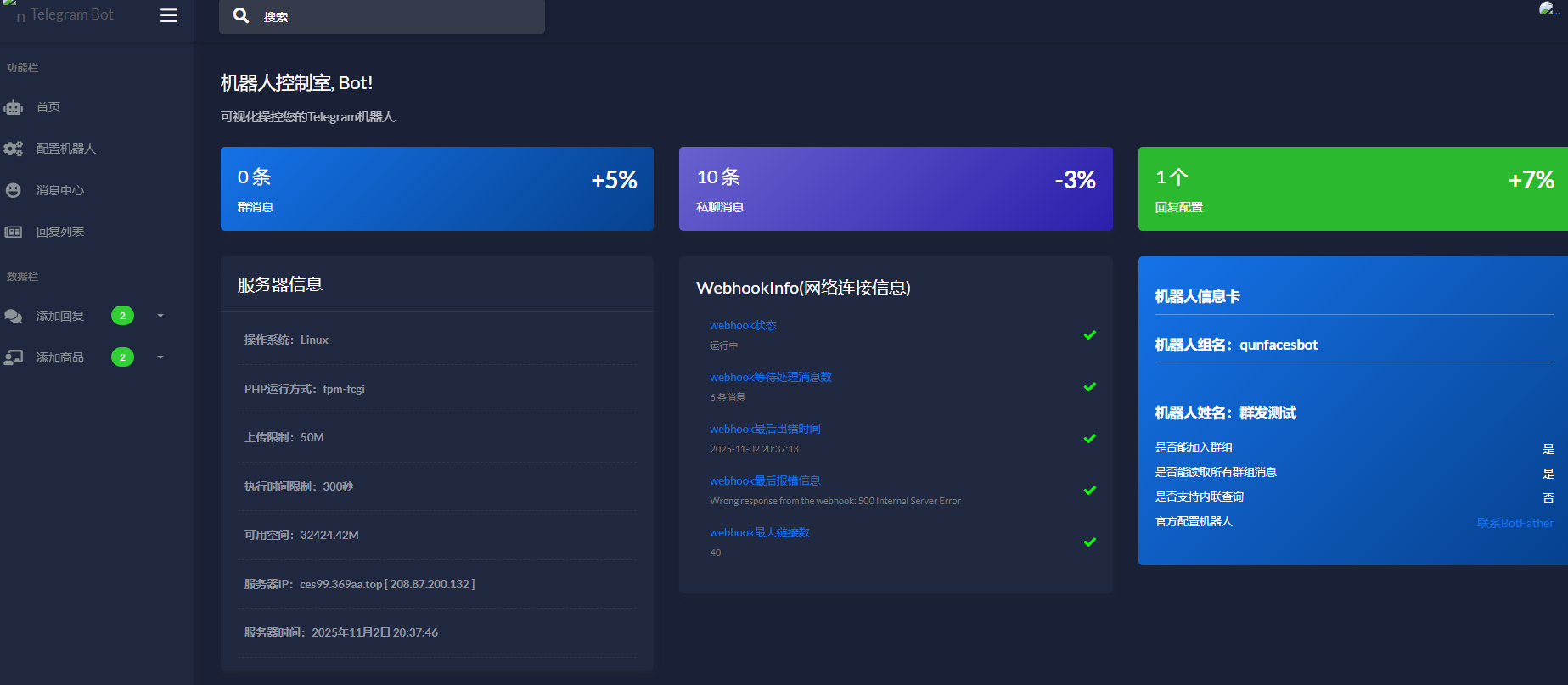This screenshot has height=685, width=1568.
Task: Click the WebhookInfo(网络连接信息) heading
Action: coord(803,288)
